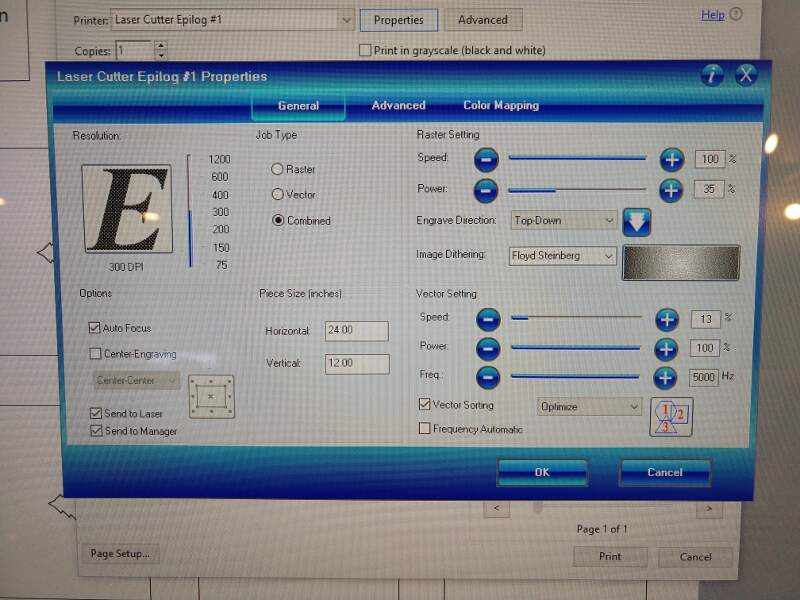Decrease raster speed with minus button
This screenshot has width=800, height=600.
pos(486,160)
